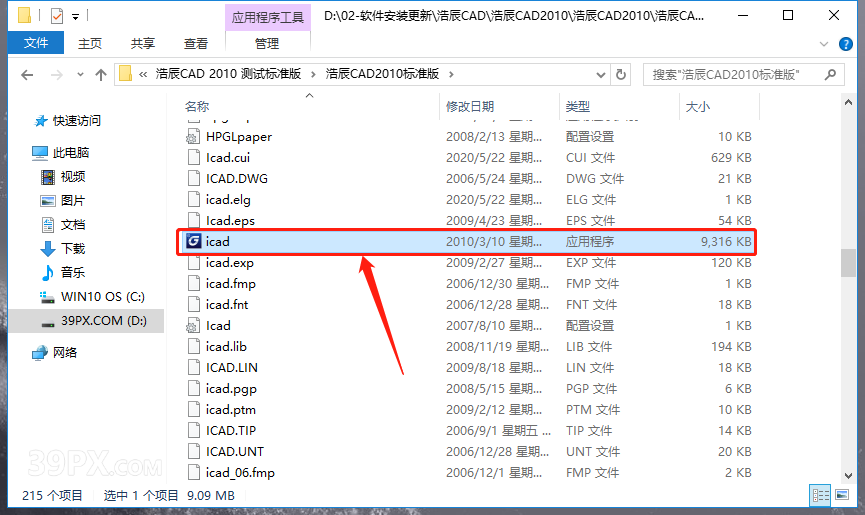This screenshot has height=515, width=865.
Task: Switch to details view layout icon
Action: coord(820,495)
